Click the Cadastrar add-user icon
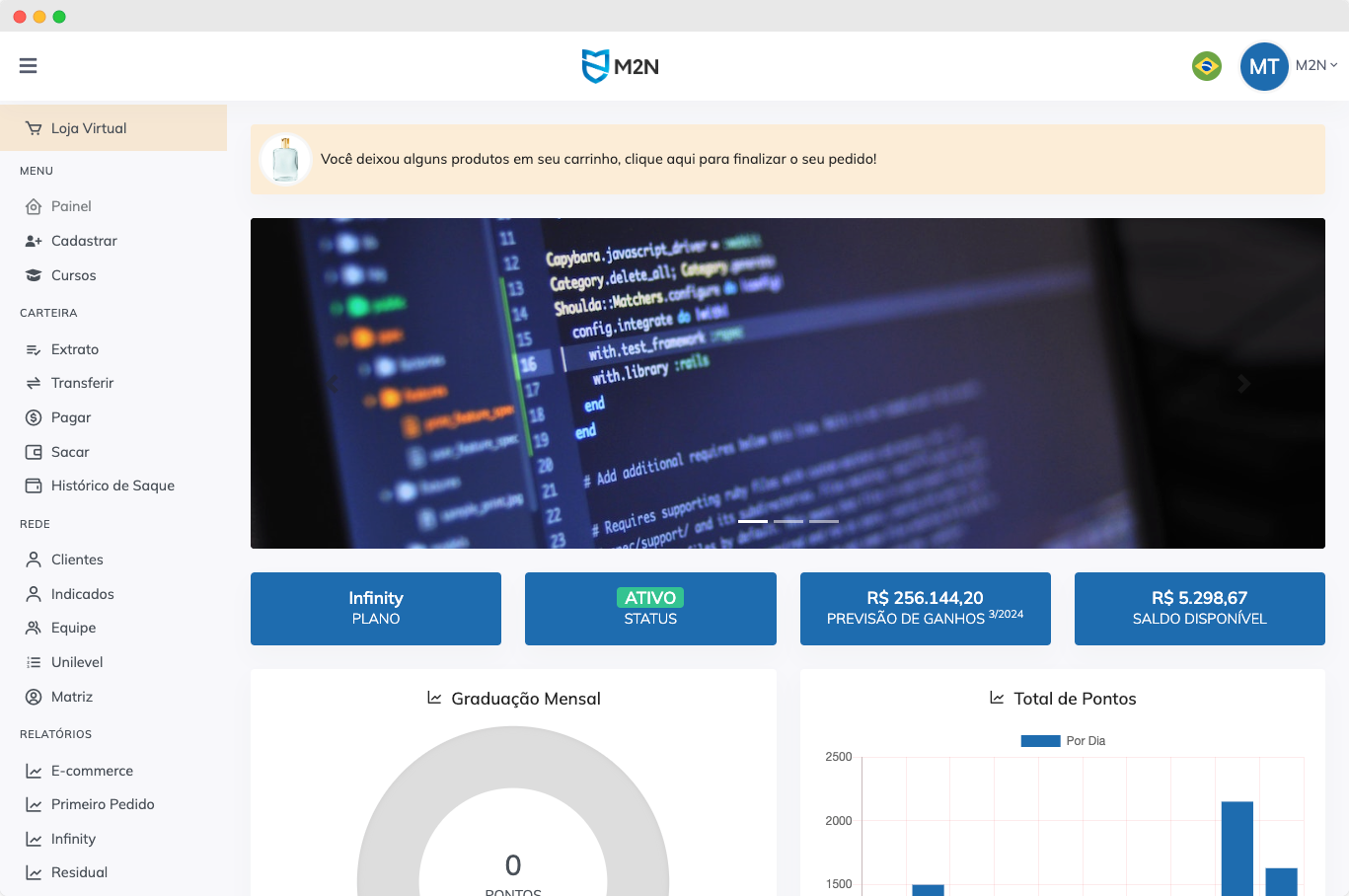This screenshot has width=1349, height=896. tap(33, 240)
